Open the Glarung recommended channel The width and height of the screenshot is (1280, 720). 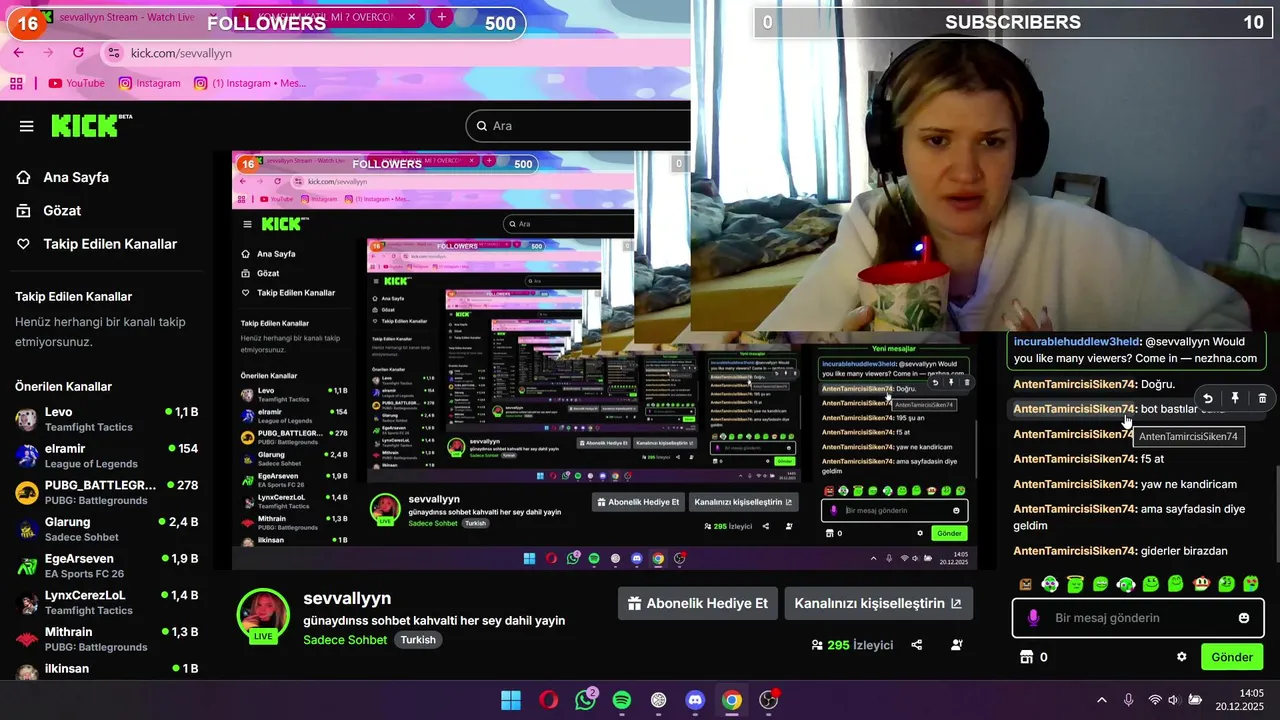(x=106, y=529)
